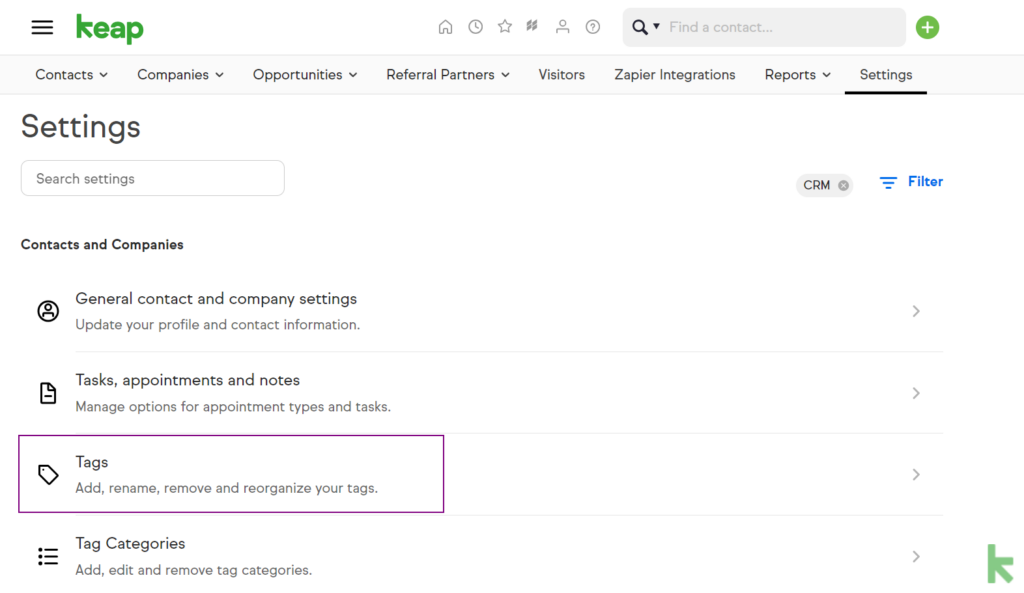
Task: Expand the Companies menu
Action: click(x=180, y=74)
